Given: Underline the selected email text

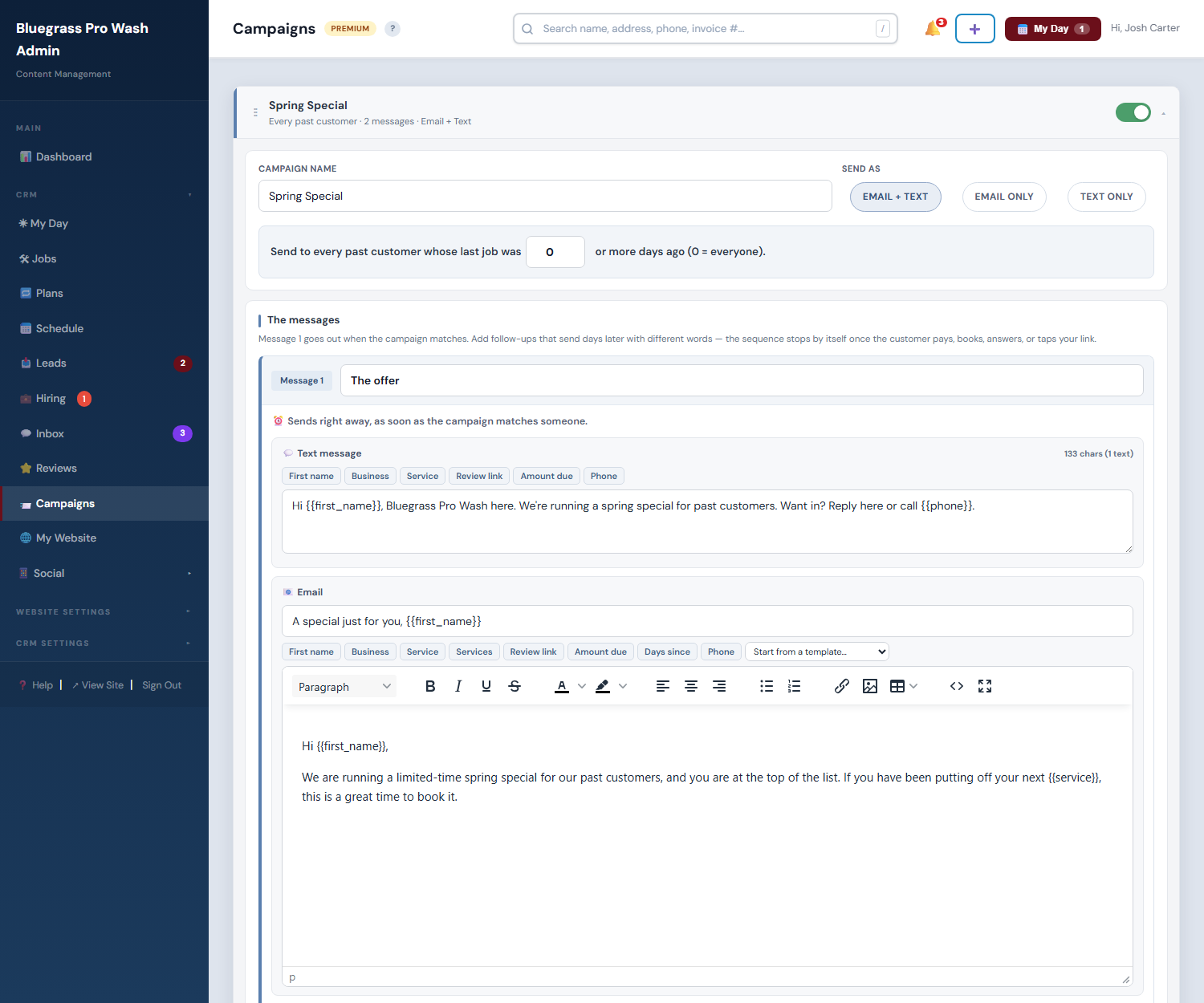Looking at the screenshot, I should pos(486,686).
